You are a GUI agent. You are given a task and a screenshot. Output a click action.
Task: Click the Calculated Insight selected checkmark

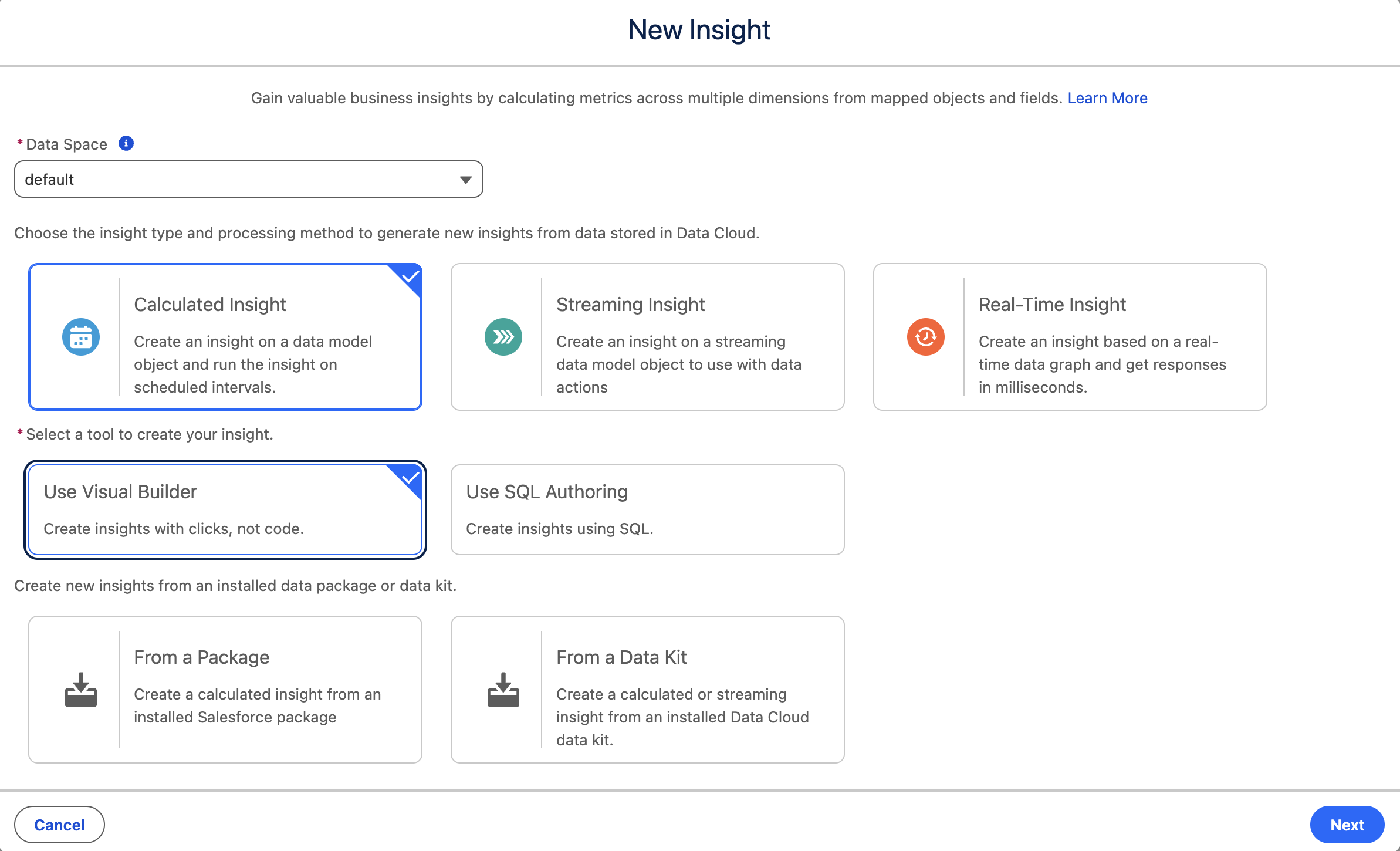(411, 275)
